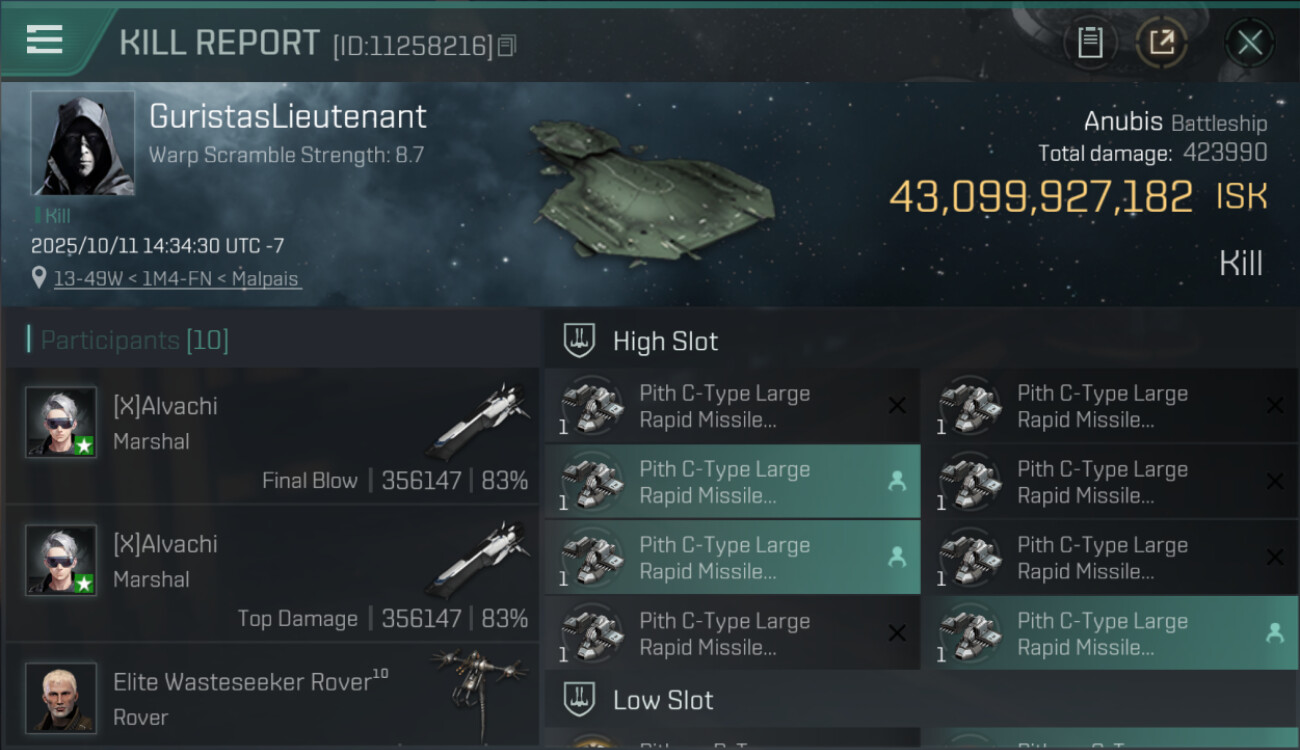Open Elite Wasteseeker Rover participant portrait
The width and height of the screenshot is (1300, 750).
click(61, 697)
